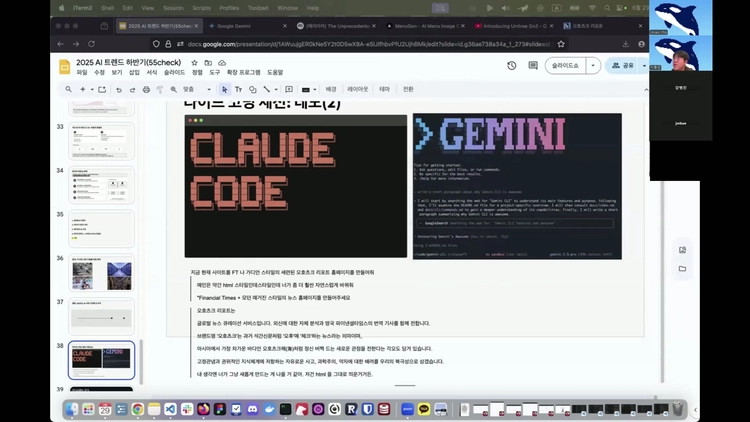This screenshot has width=750, height=422.
Task: Click the input tools keyboard icon
Action: tap(306, 89)
